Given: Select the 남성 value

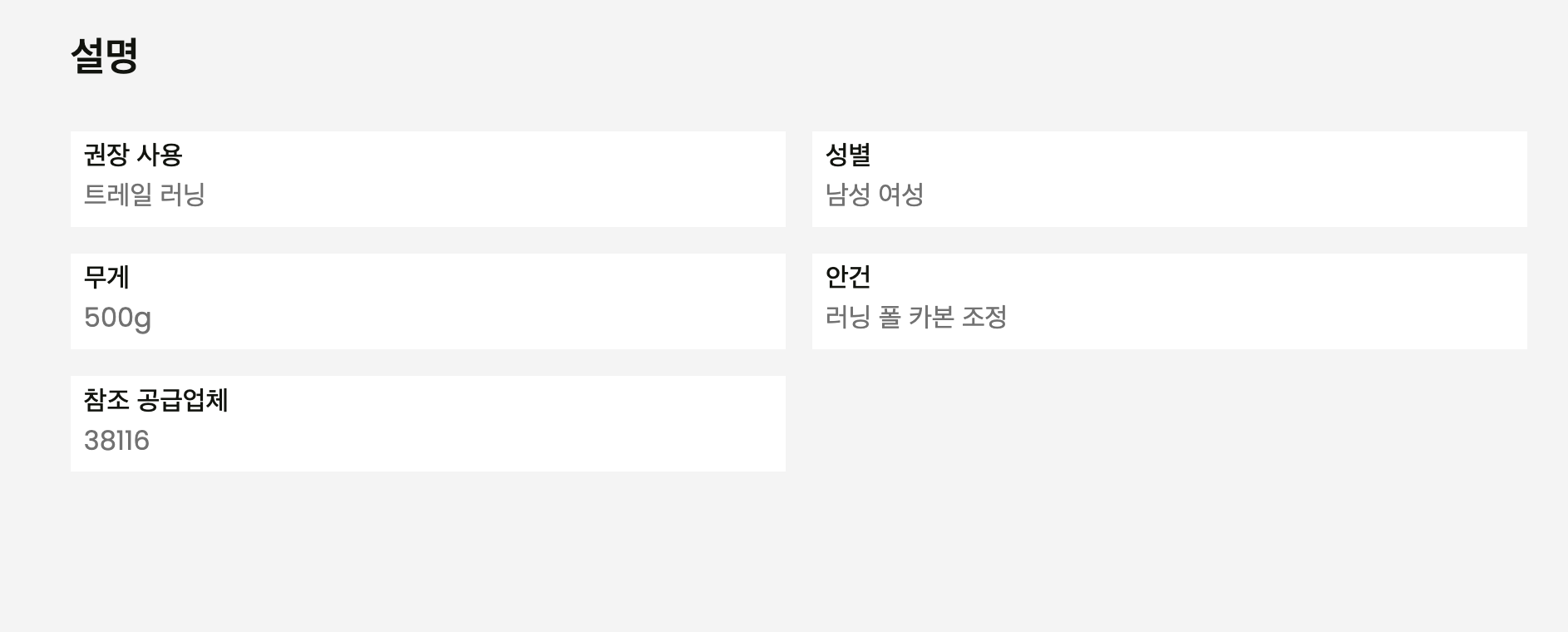Looking at the screenshot, I should (x=847, y=195).
